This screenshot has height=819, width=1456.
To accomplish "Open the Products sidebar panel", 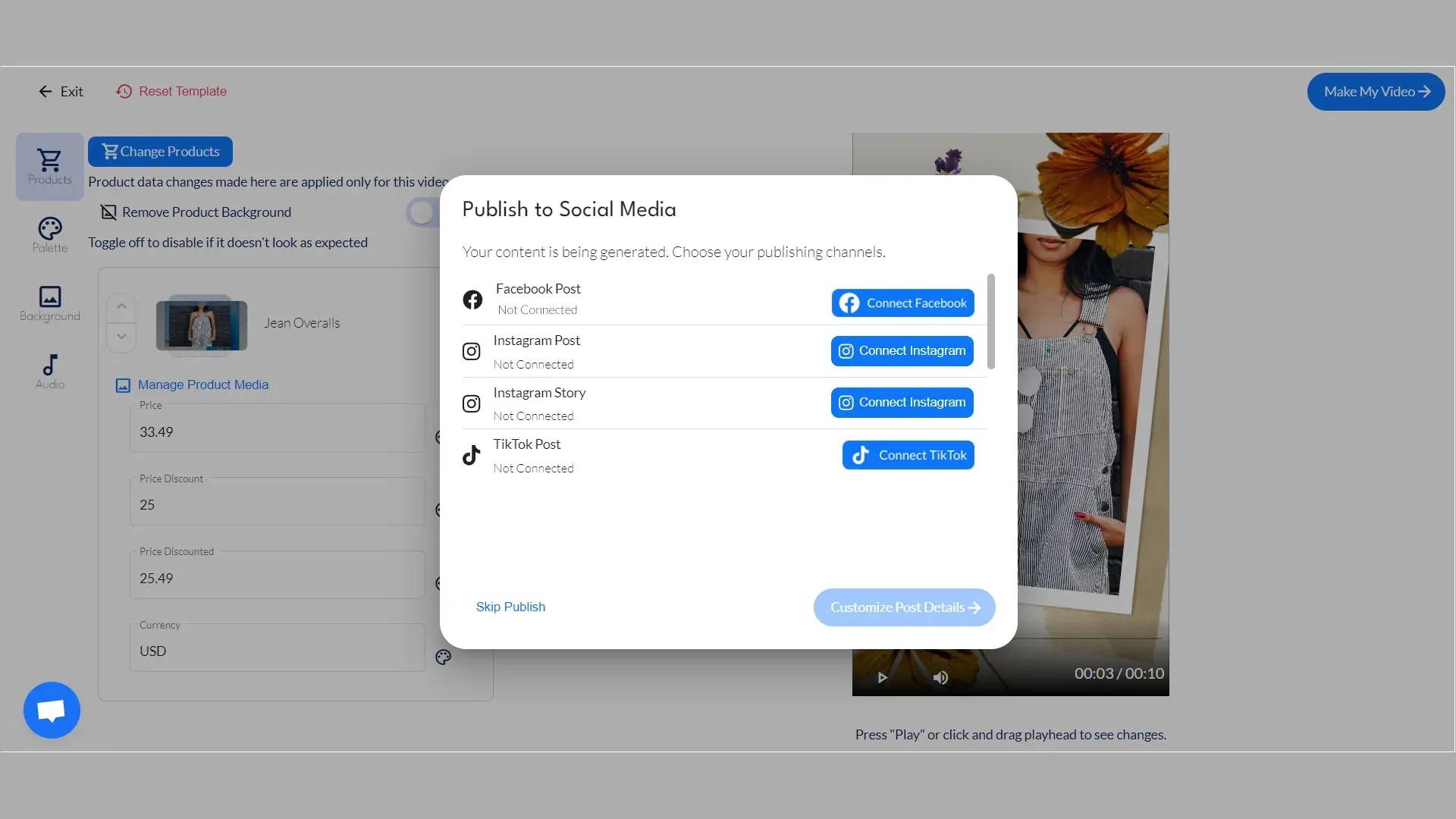I will click(x=49, y=166).
